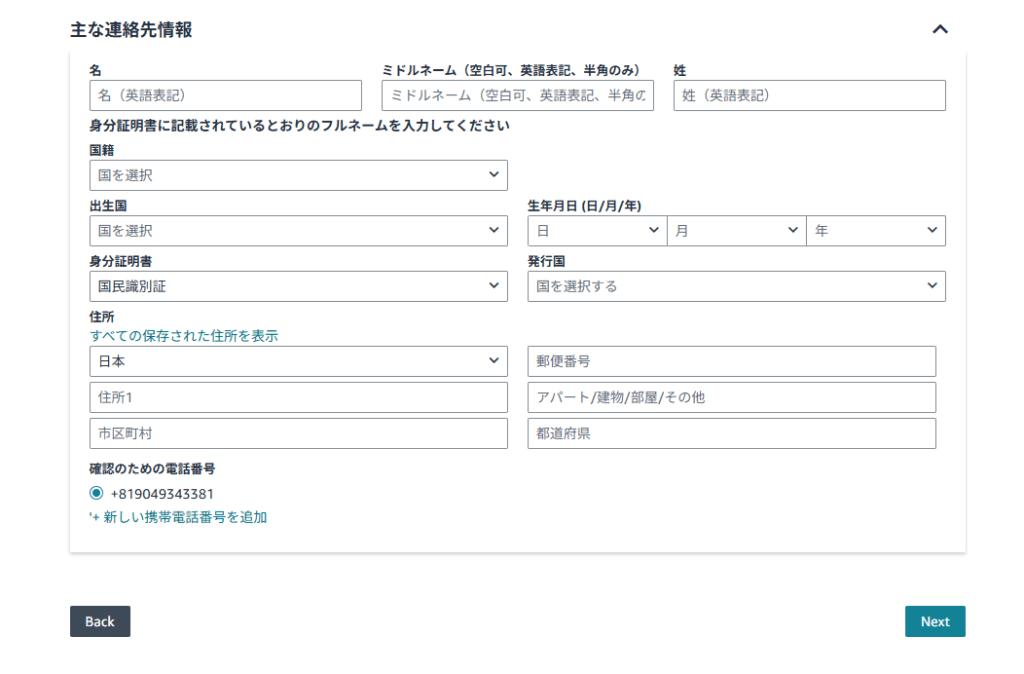The width and height of the screenshot is (1024, 674).
Task: Click the 市区町村 city input field
Action: pos(298,434)
